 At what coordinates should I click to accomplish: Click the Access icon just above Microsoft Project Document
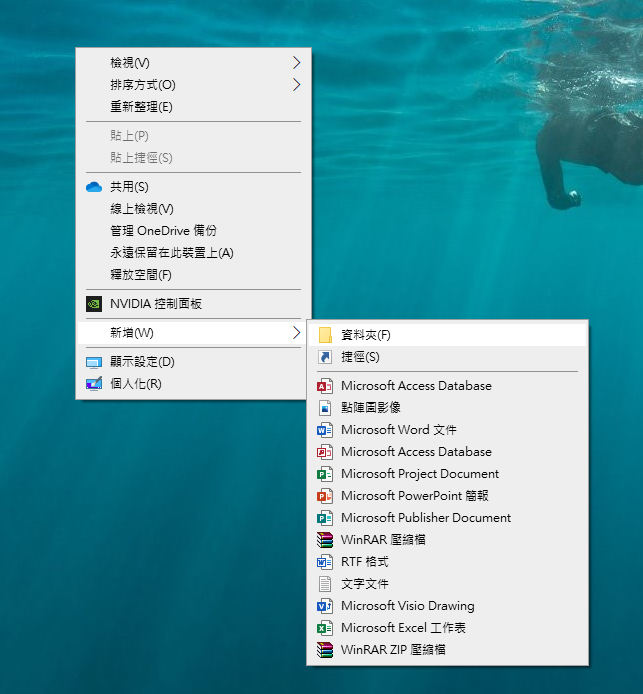coord(325,452)
